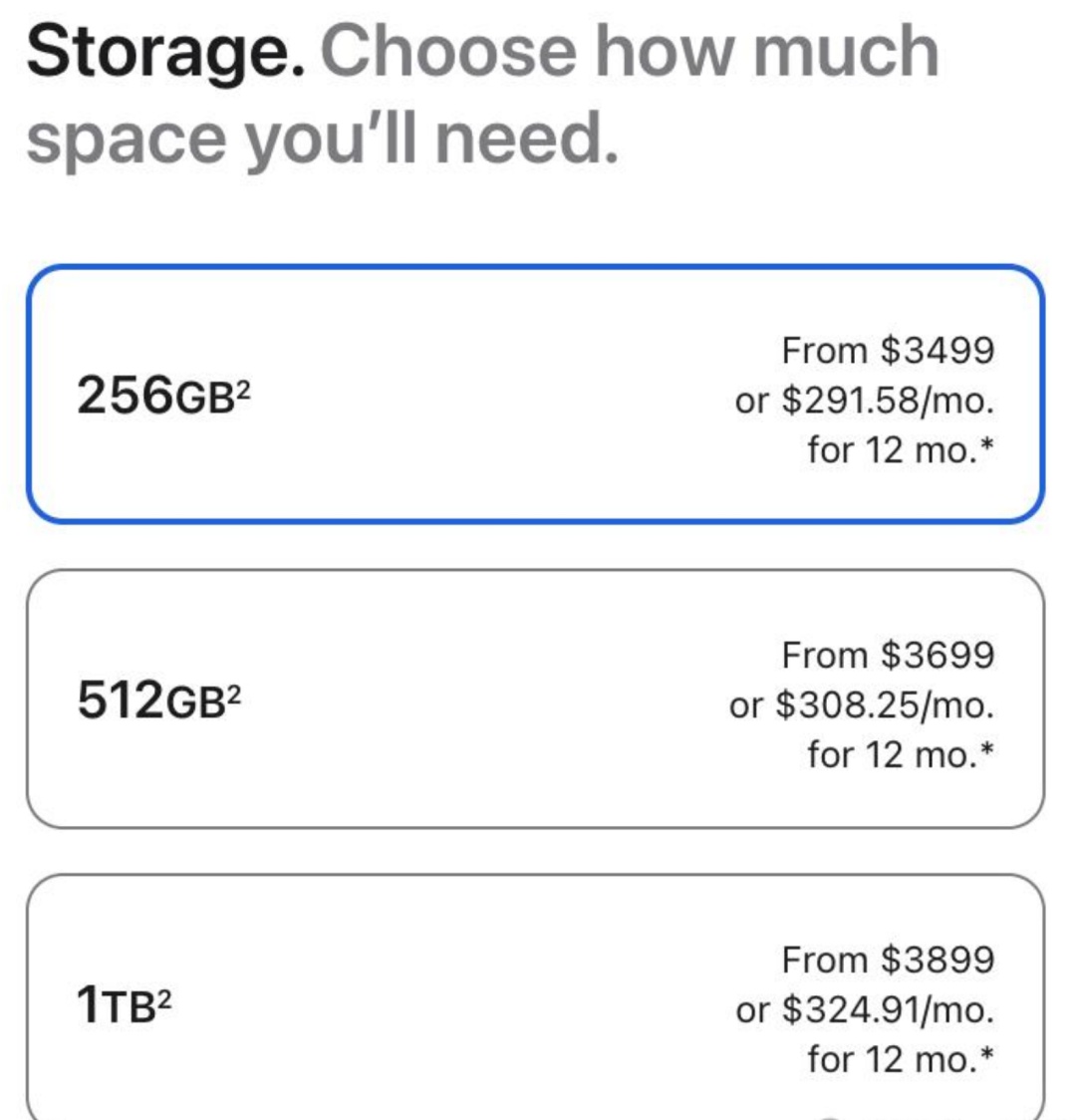Choose the 512GB storage option

(535, 699)
